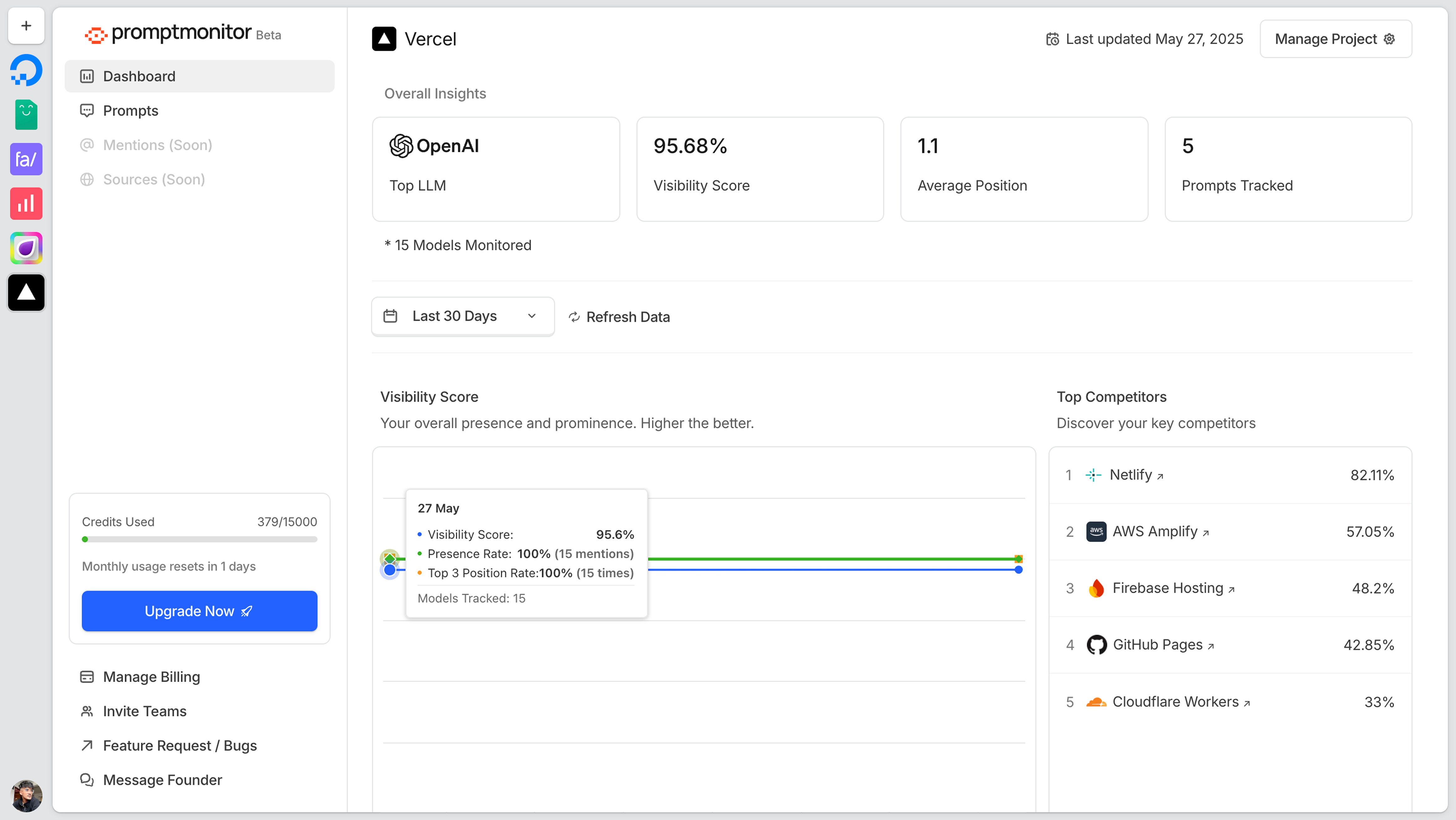Switch to the purple fa/ project icon
The image size is (1456, 820).
click(x=26, y=159)
